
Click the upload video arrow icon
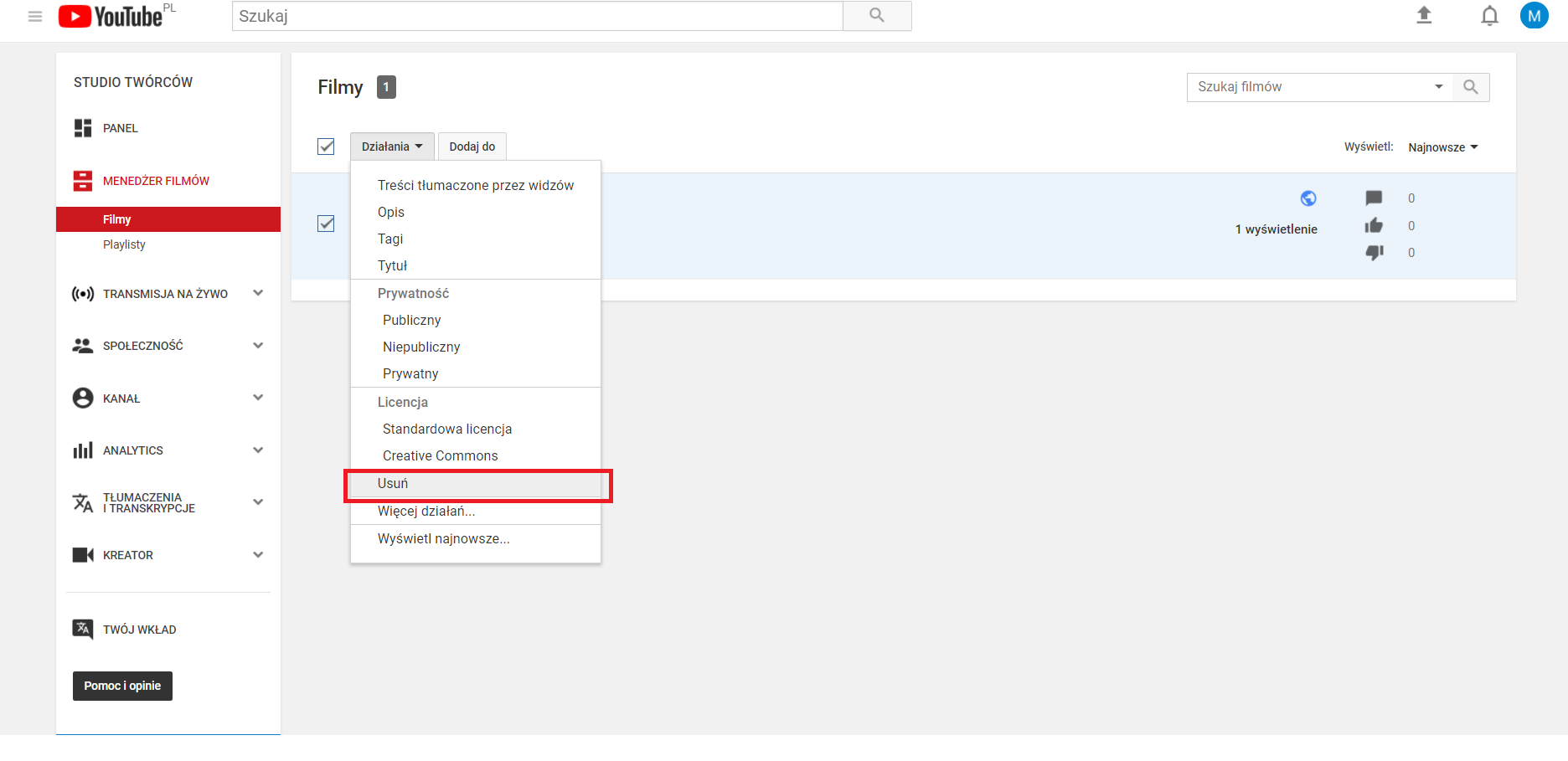(1424, 15)
